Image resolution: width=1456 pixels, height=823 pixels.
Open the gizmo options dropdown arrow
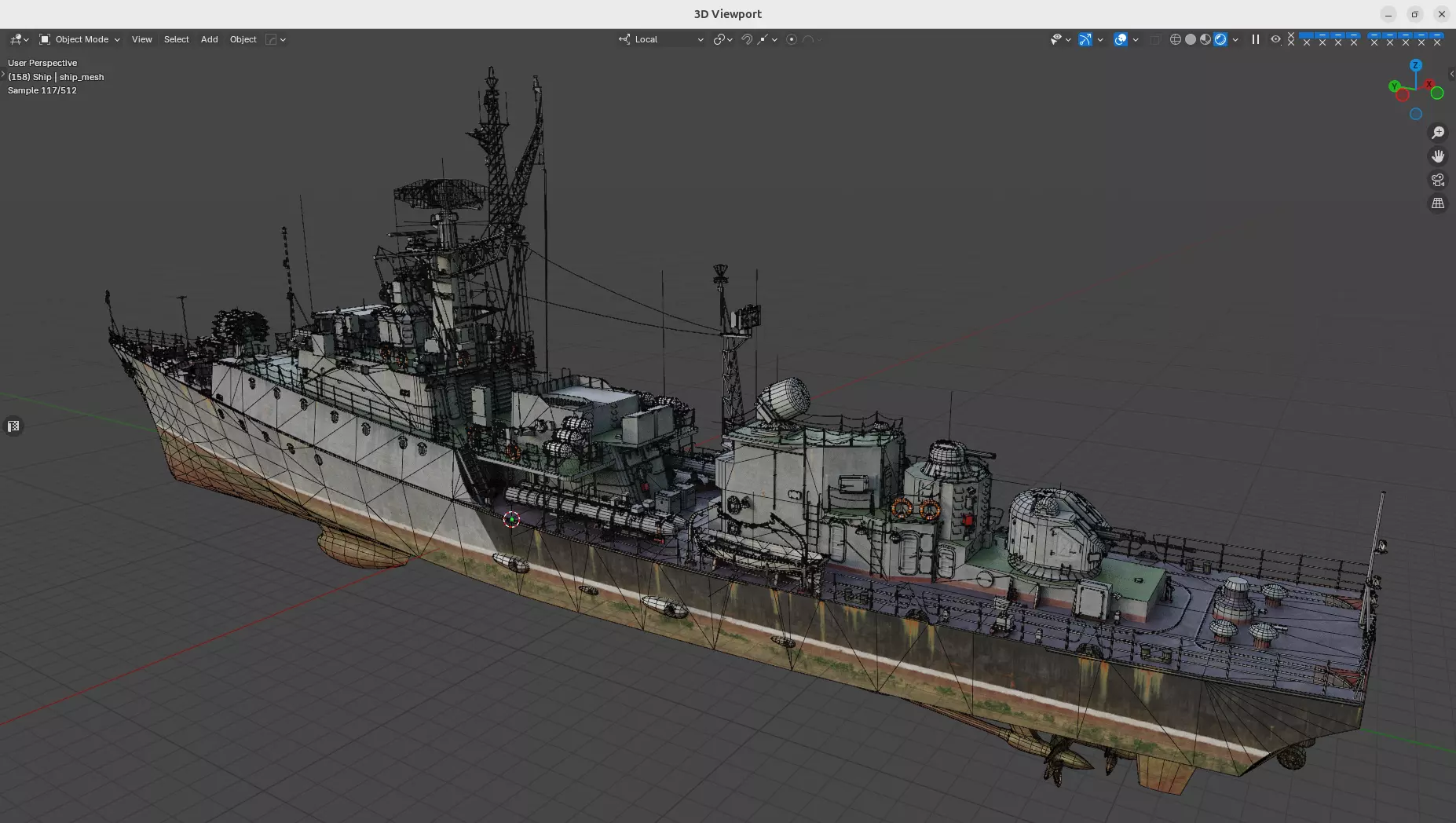click(x=1100, y=39)
